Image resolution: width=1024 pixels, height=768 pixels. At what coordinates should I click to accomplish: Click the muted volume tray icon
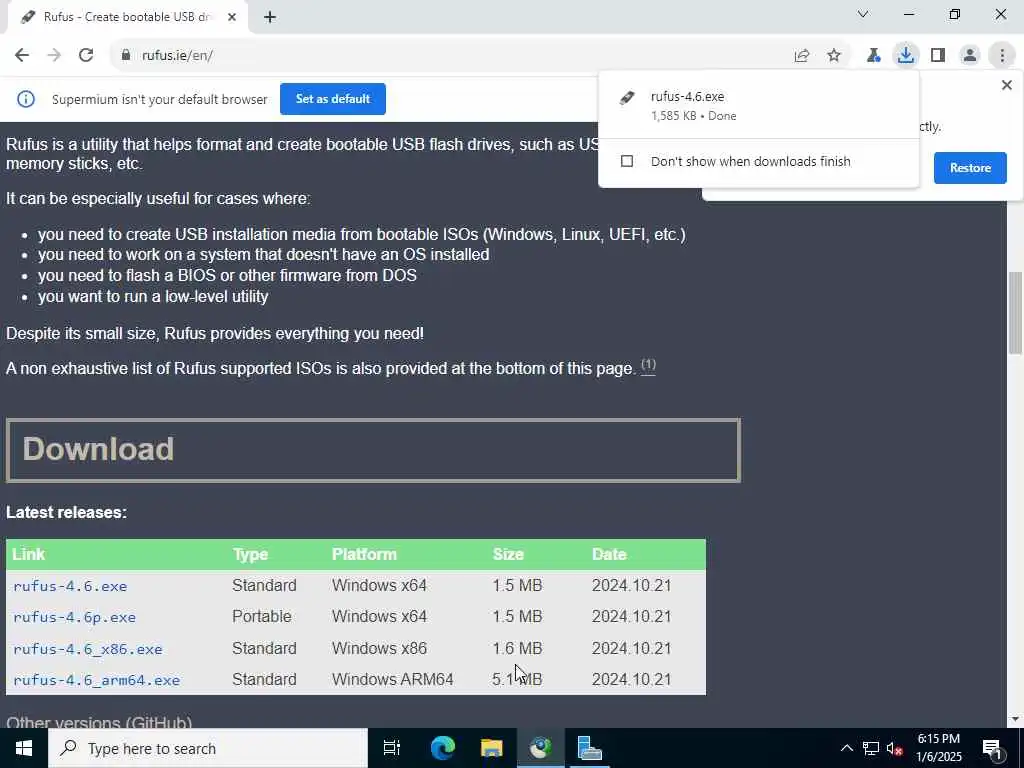895,748
